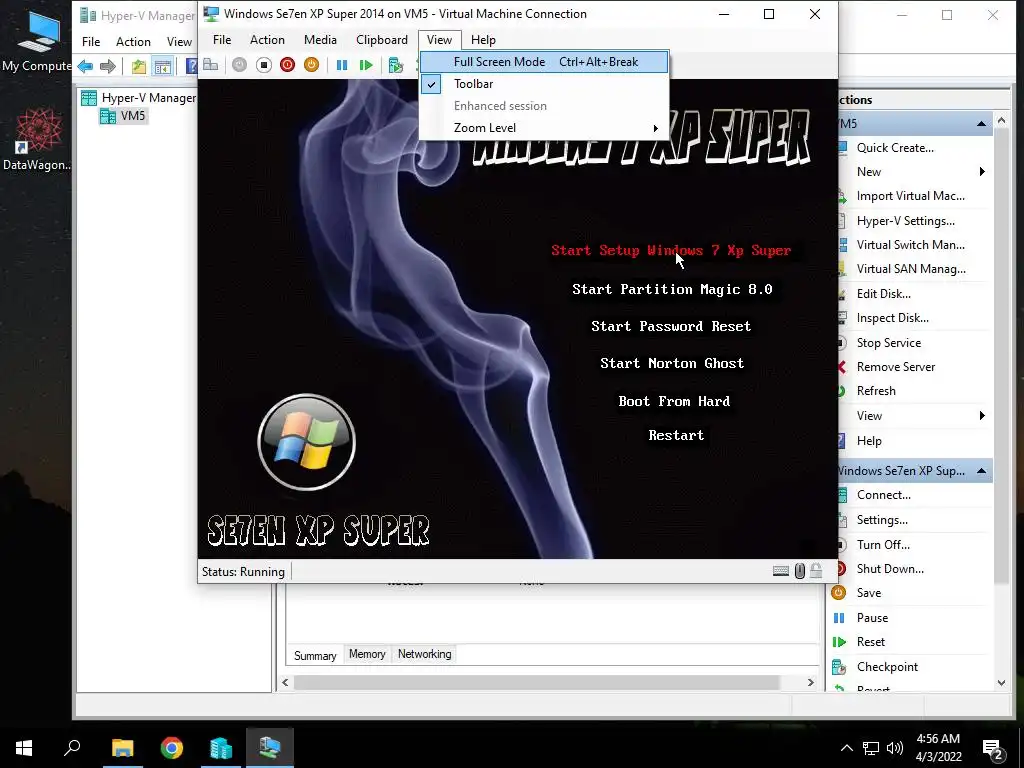Viewport: 1024px width, 768px height.
Task: Launch Chrome from the taskbar
Action: pyautogui.click(x=172, y=748)
